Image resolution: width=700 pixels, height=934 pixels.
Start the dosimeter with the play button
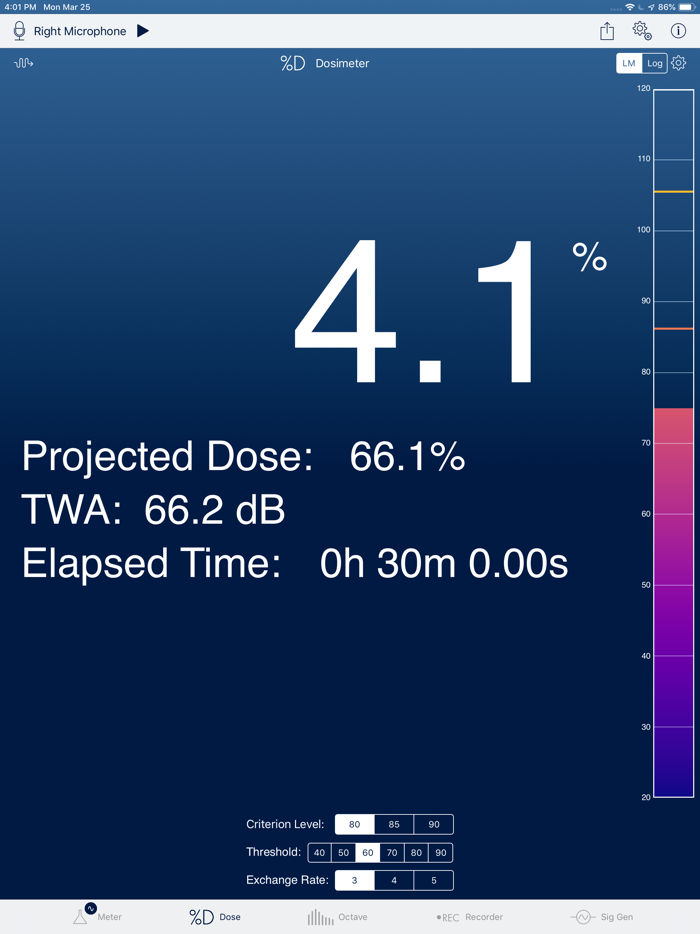[142, 31]
